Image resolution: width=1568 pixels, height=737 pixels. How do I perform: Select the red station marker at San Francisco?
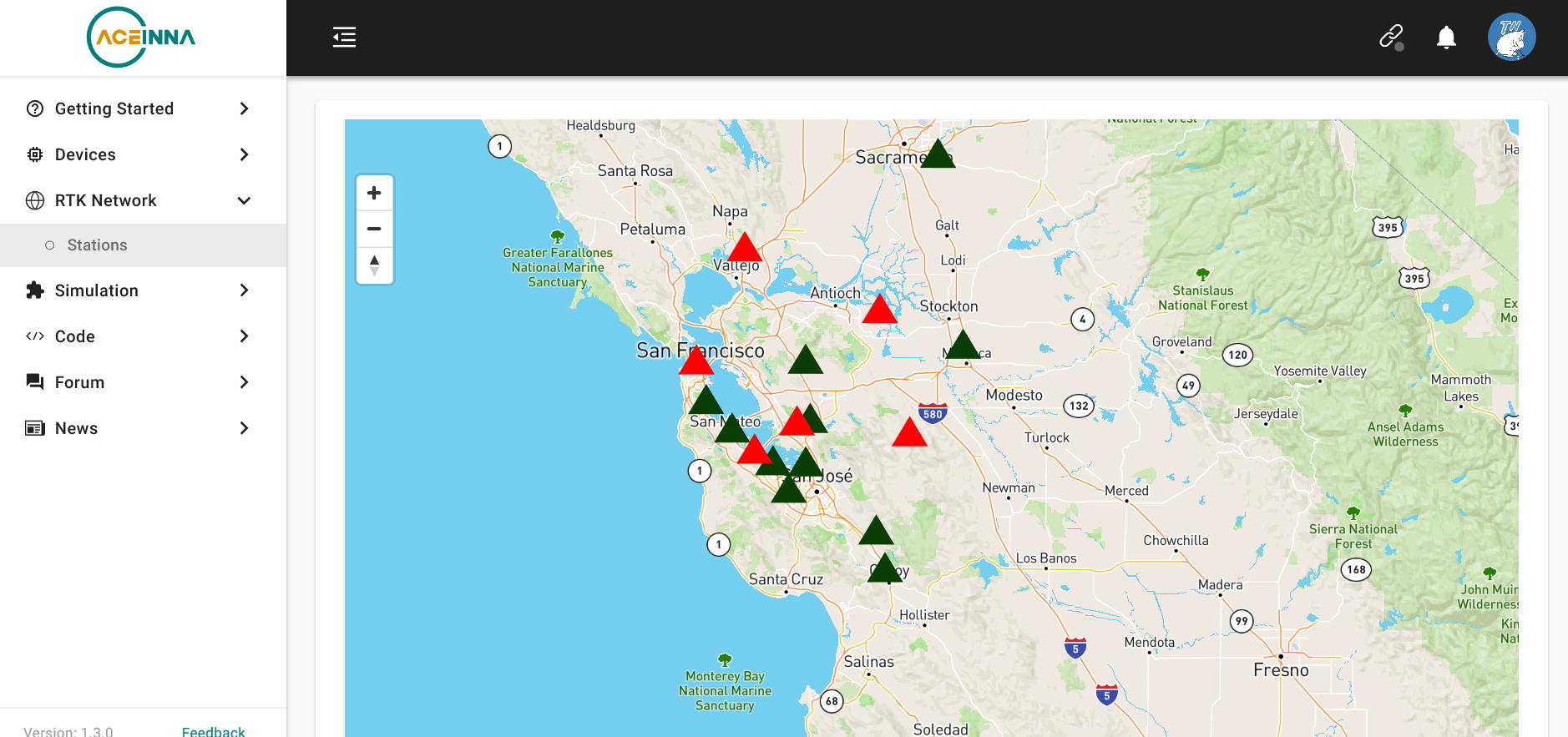coord(696,360)
